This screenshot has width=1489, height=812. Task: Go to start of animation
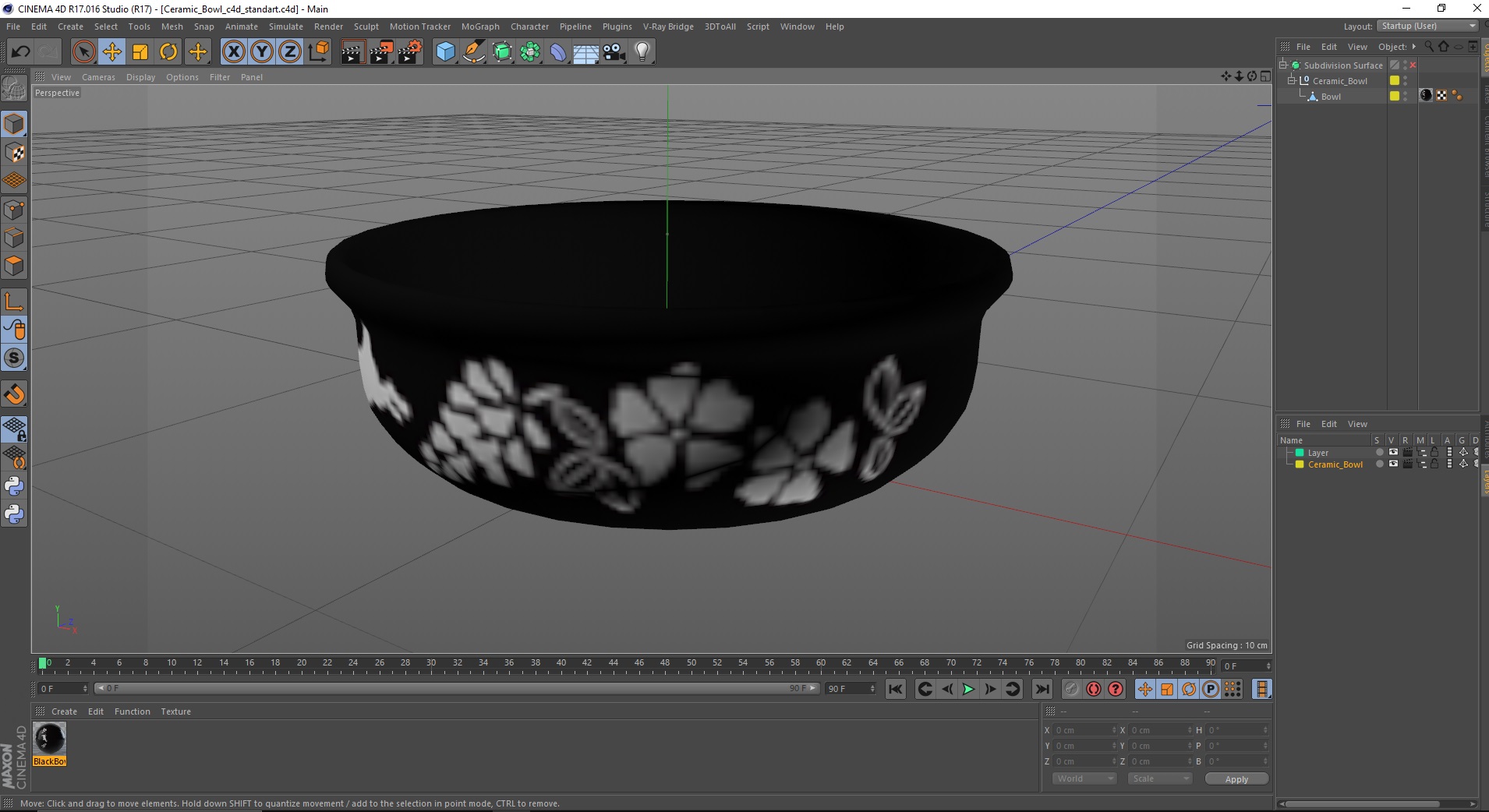[896, 689]
